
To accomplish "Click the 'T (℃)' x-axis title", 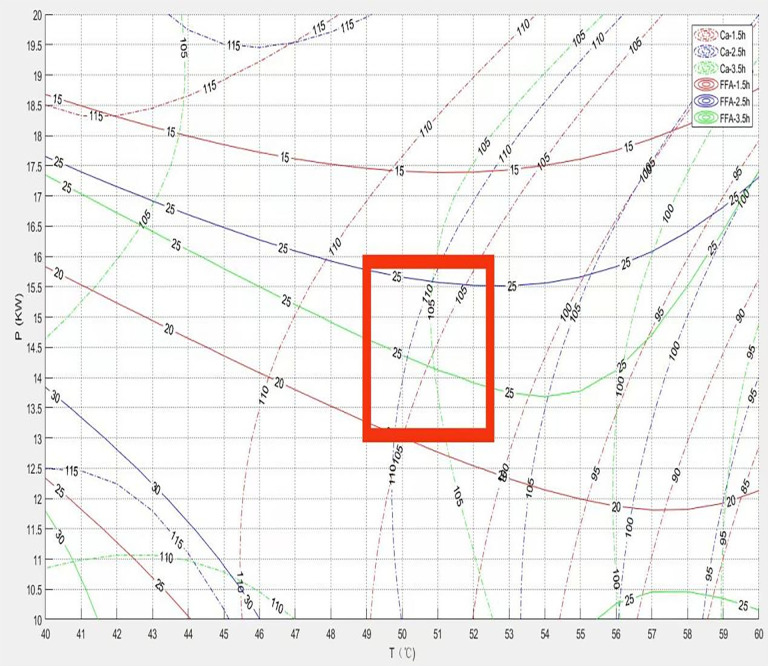I will [x=403, y=653].
